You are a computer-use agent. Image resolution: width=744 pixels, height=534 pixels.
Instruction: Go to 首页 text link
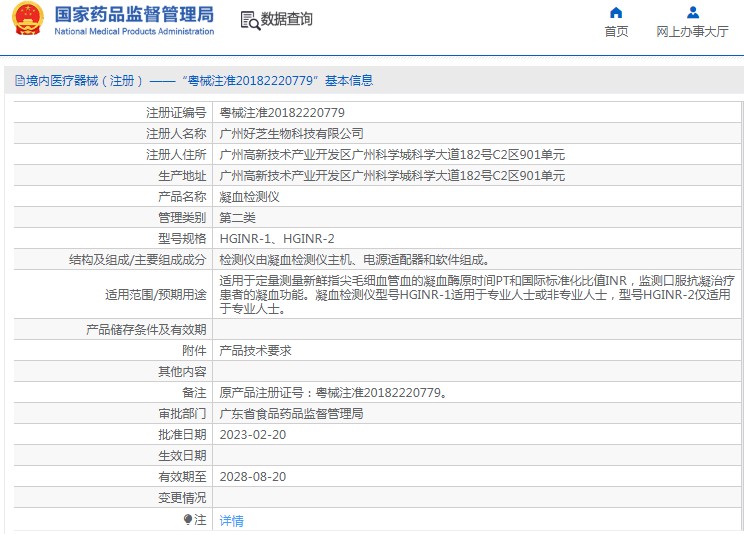click(x=616, y=31)
